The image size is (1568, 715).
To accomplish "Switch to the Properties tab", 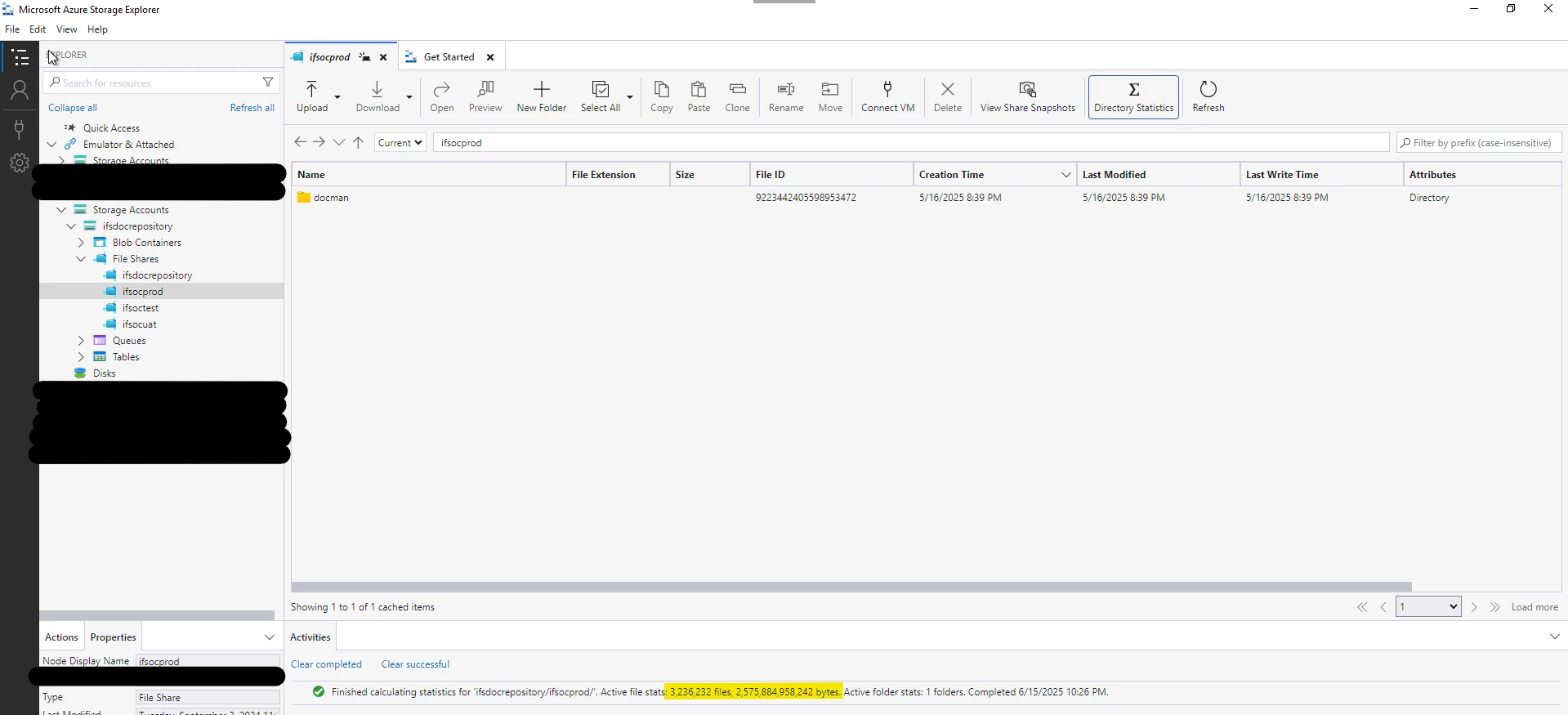I will [113, 637].
